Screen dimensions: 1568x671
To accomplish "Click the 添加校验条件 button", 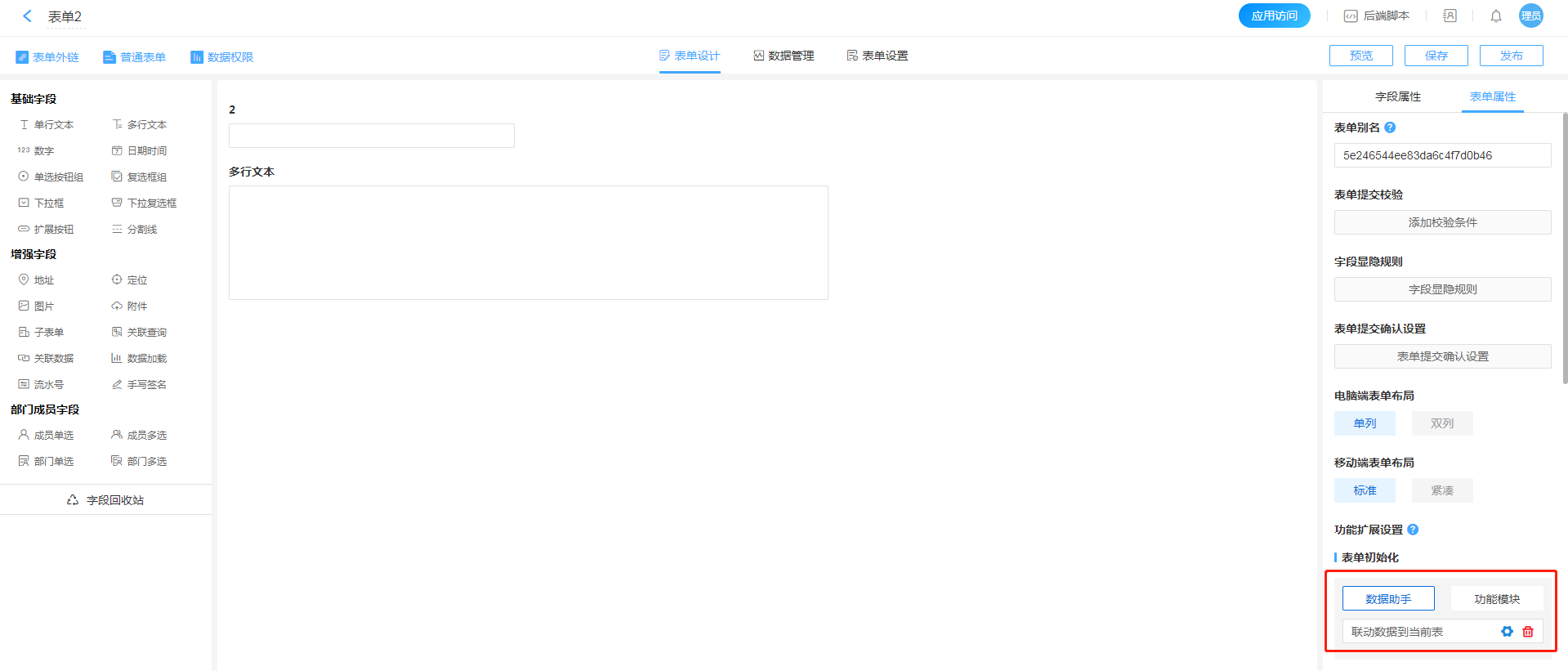I will tap(1442, 222).
